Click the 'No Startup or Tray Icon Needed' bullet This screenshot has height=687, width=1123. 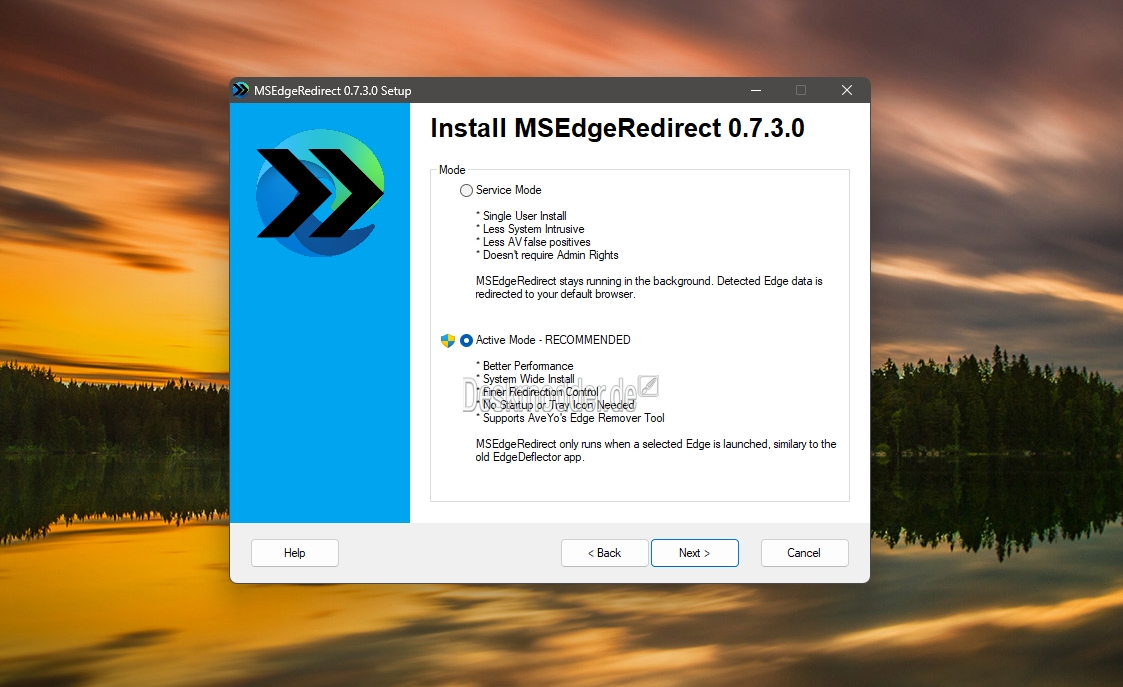tap(556, 405)
